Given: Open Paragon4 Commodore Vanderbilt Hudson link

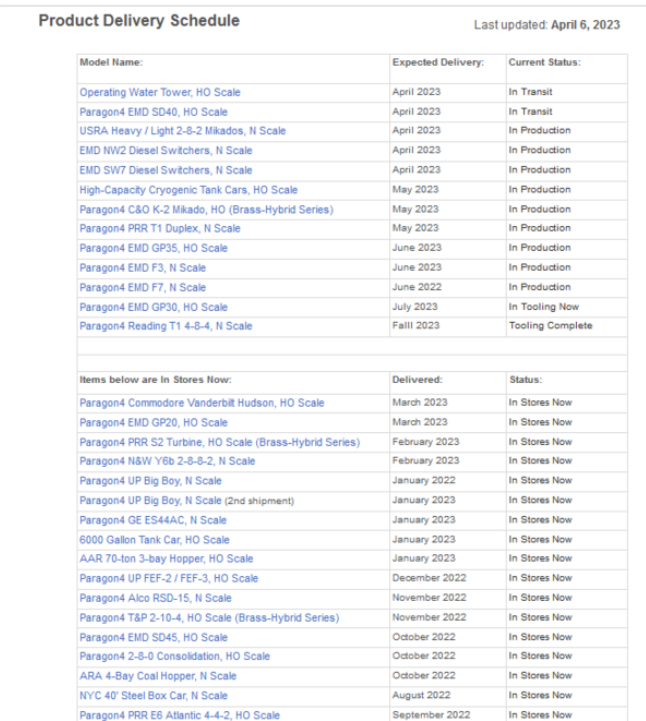Looking at the screenshot, I should click(x=201, y=403).
